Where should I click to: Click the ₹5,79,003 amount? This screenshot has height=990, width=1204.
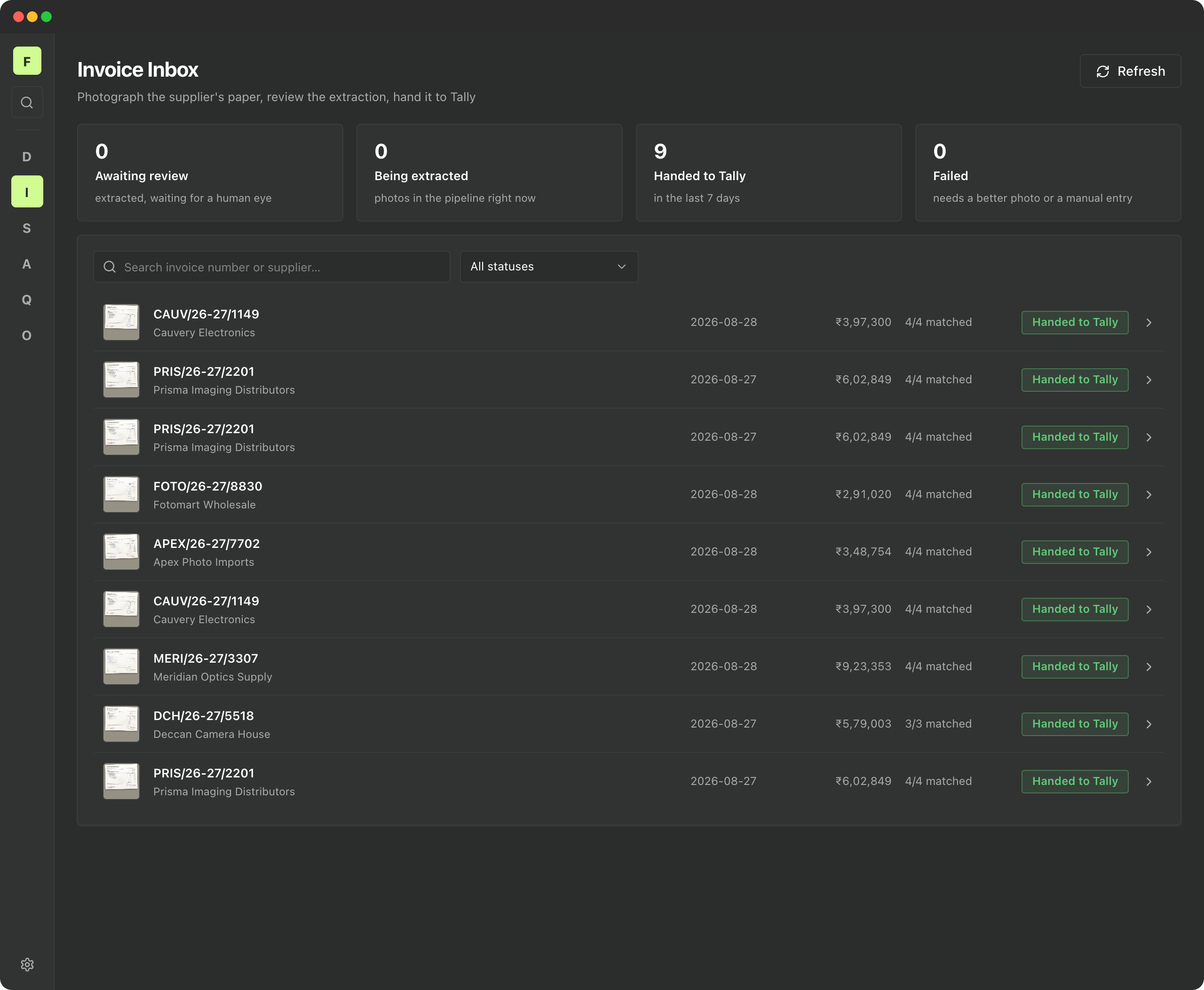coord(863,724)
